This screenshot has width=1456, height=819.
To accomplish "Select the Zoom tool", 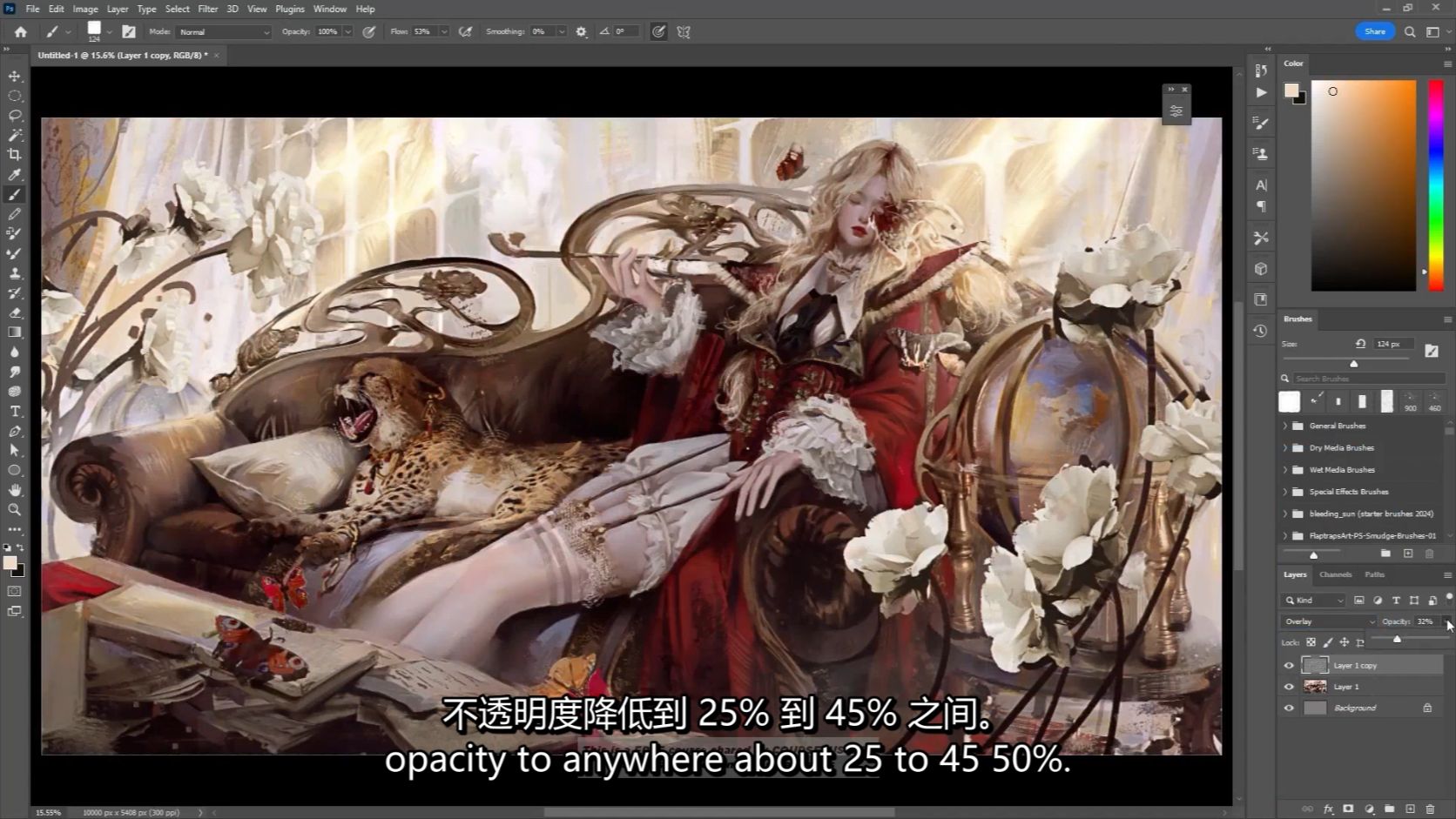I will pos(15,510).
